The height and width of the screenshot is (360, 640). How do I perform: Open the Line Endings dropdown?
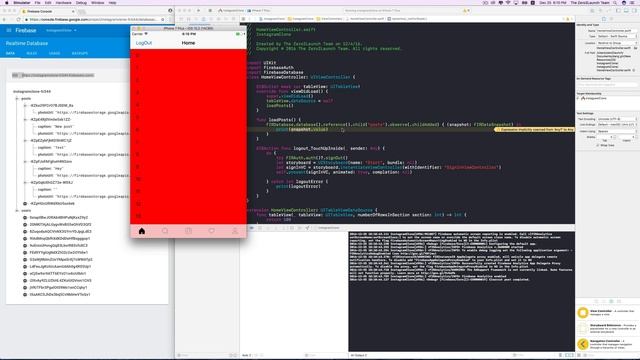[x=617, y=124]
